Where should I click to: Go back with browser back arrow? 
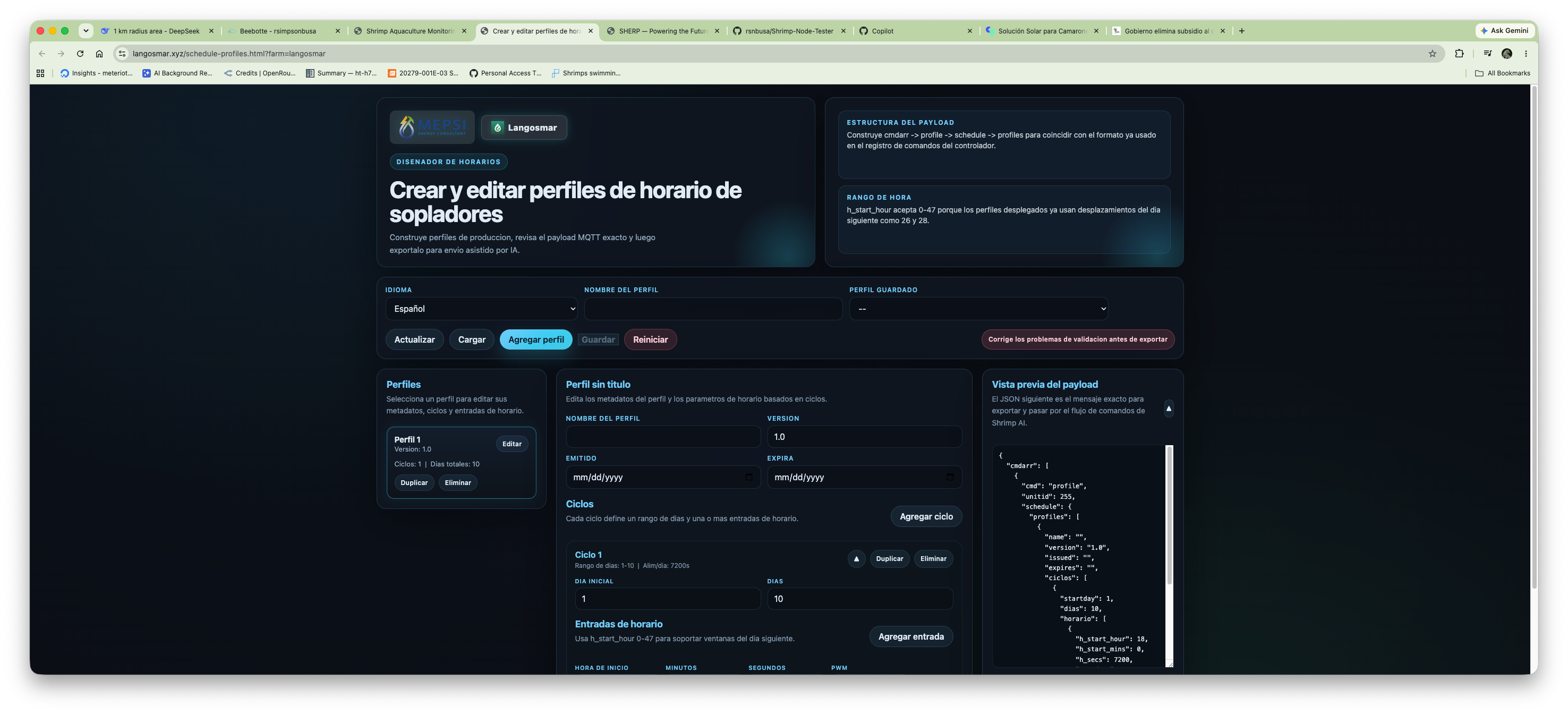[x=42, y=54]
